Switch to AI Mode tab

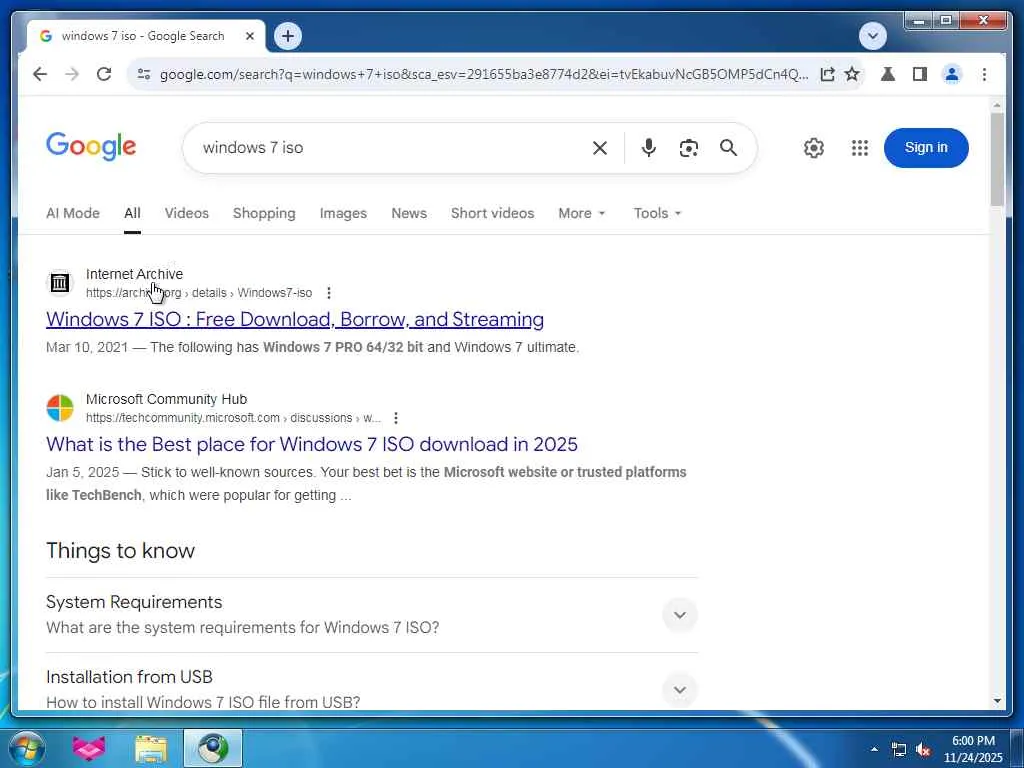72,213
